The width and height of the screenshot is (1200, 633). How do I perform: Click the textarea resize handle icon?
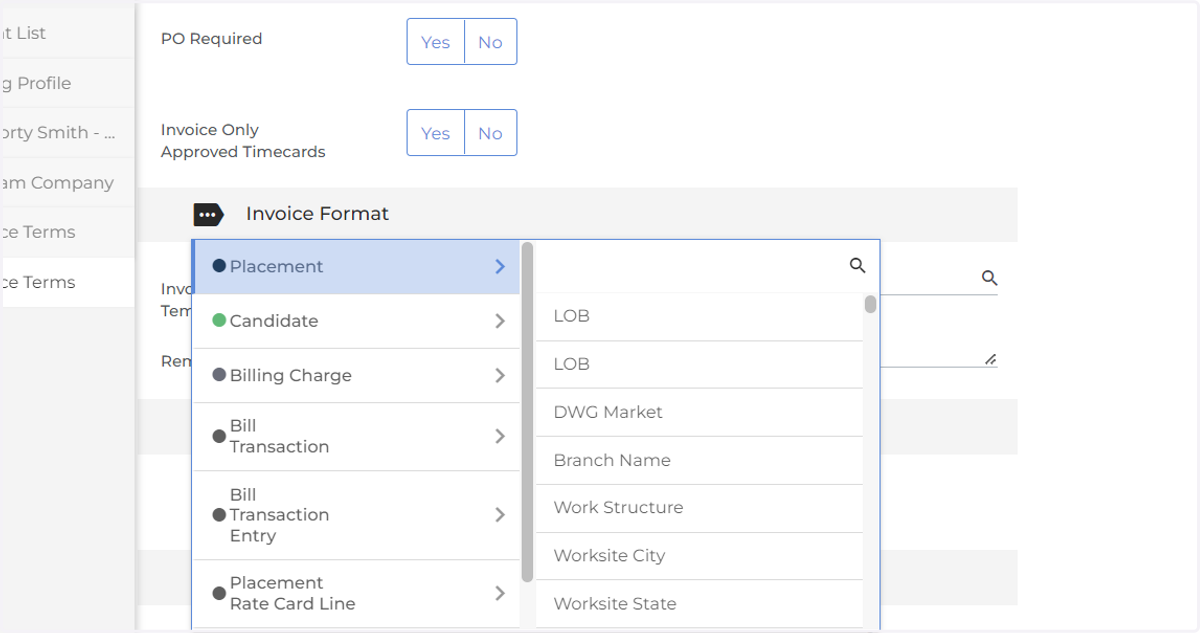990,359
